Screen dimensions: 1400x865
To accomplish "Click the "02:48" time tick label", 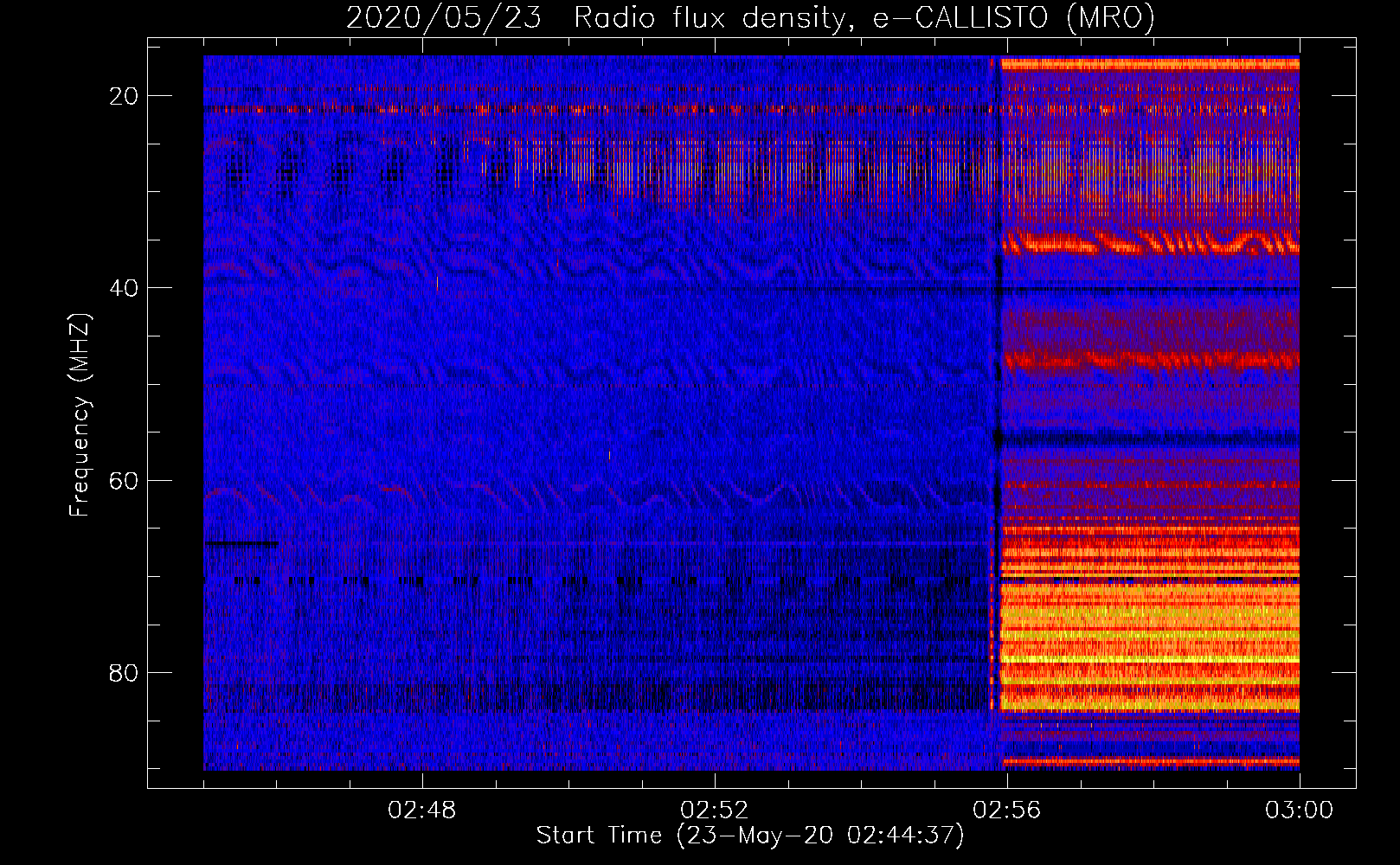I will click(x=422, y=811).
